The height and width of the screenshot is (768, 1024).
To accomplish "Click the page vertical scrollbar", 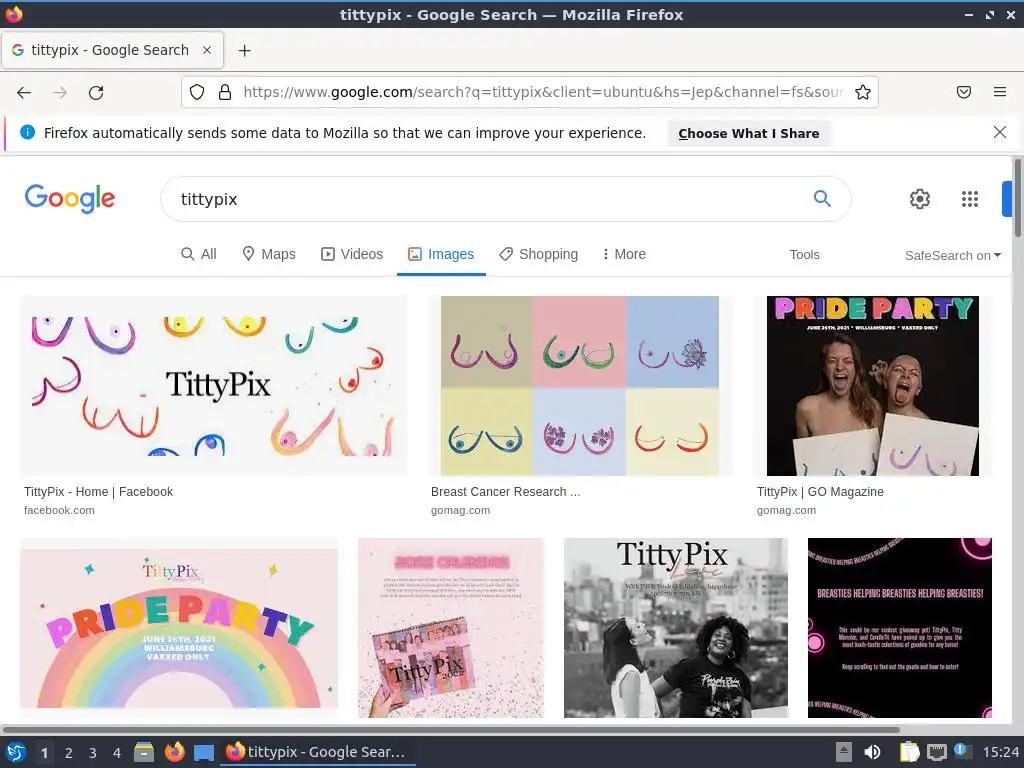I will pos(1017,197).
